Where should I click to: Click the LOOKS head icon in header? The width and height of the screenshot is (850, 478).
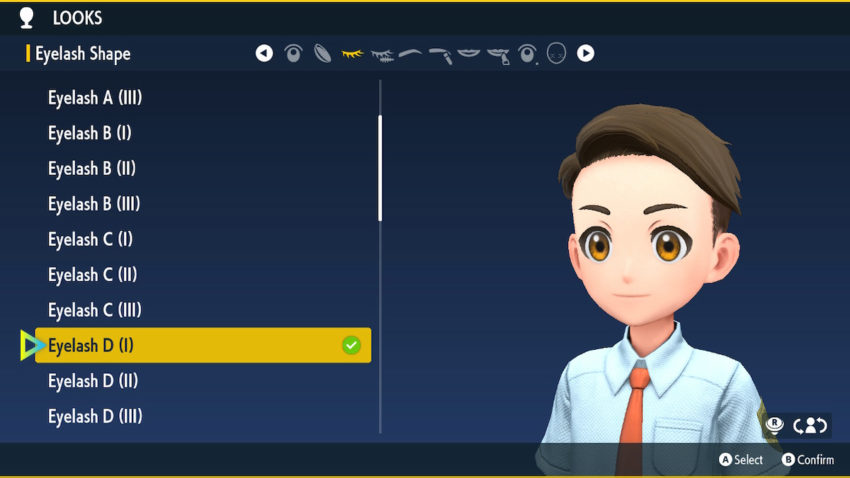pyautogui.click(x=27, y=18)
